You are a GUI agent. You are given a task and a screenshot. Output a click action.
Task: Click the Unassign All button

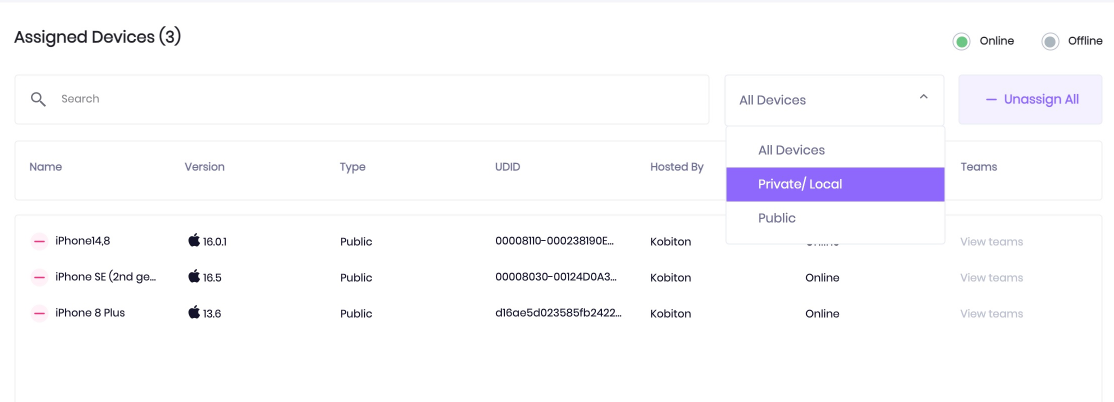(x=1030, y=99)
